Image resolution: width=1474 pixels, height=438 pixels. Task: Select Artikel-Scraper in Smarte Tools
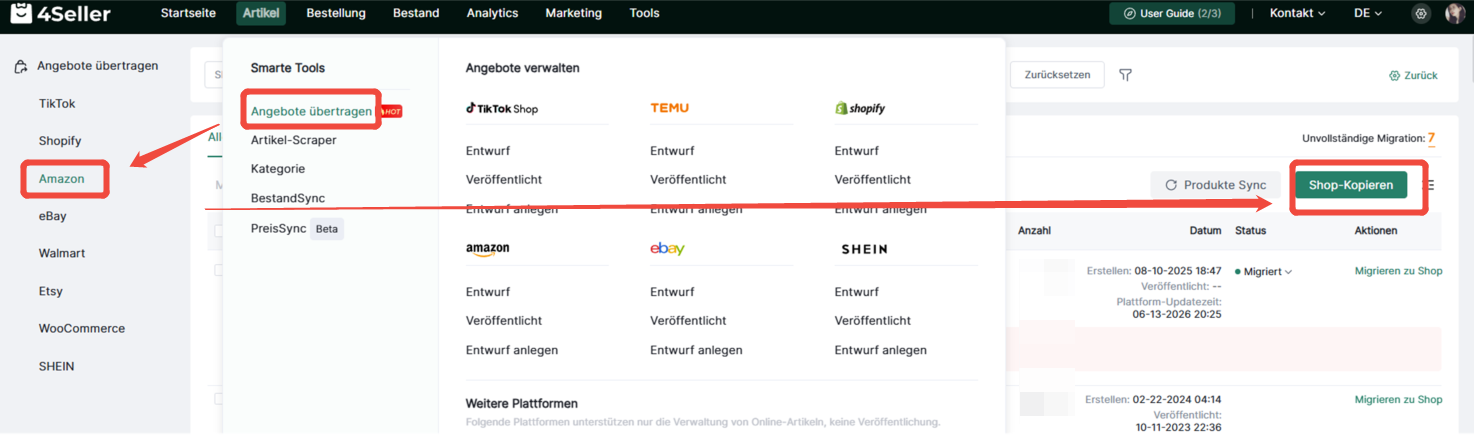[x=293, y=140]
